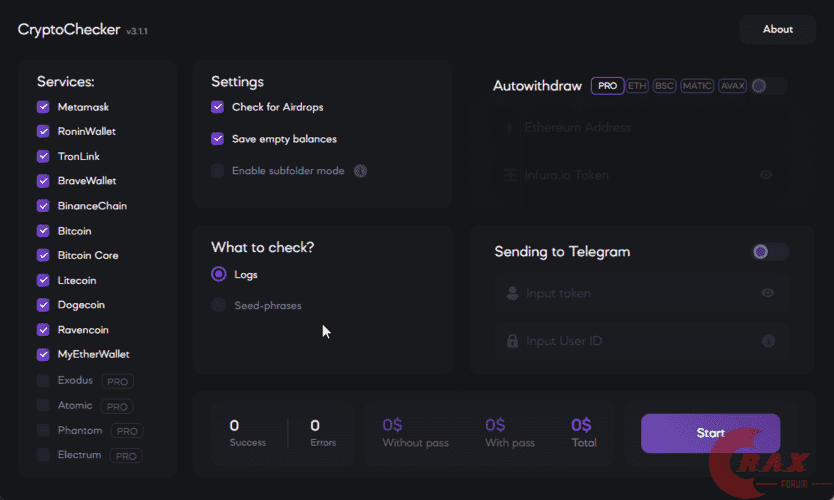This screenshot has width=834, height=500.
Task: Switch to the ETH autowithdraw tab
Action: (x=637, y=86)
